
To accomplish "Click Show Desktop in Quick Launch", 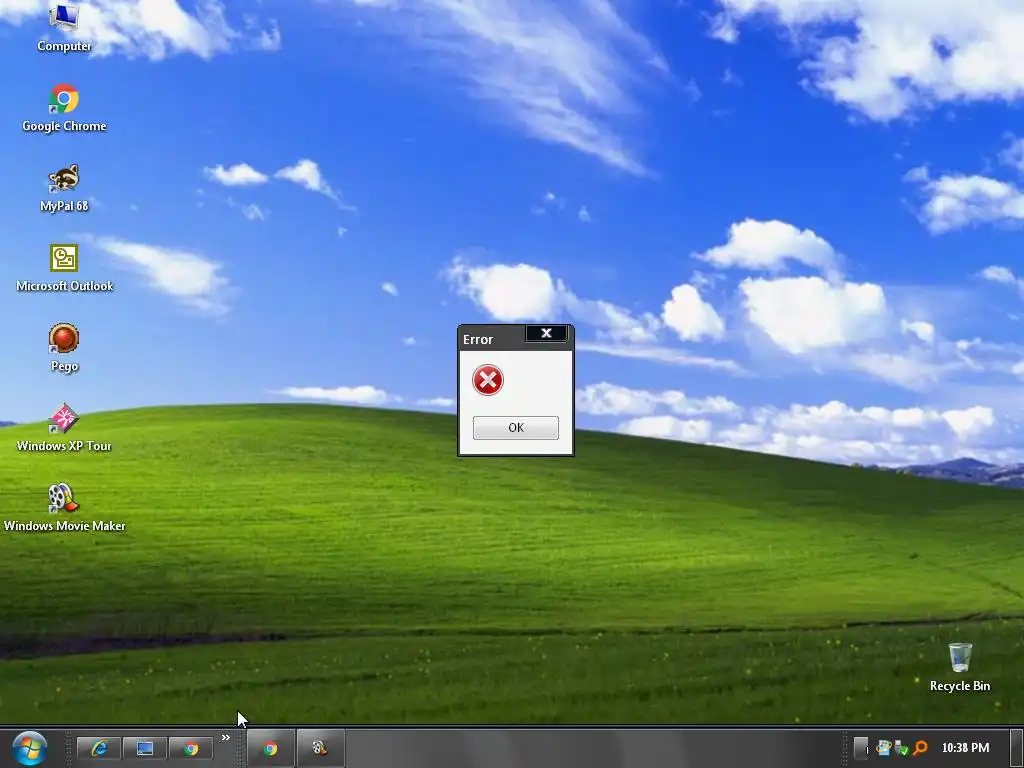I will [145, 748].
